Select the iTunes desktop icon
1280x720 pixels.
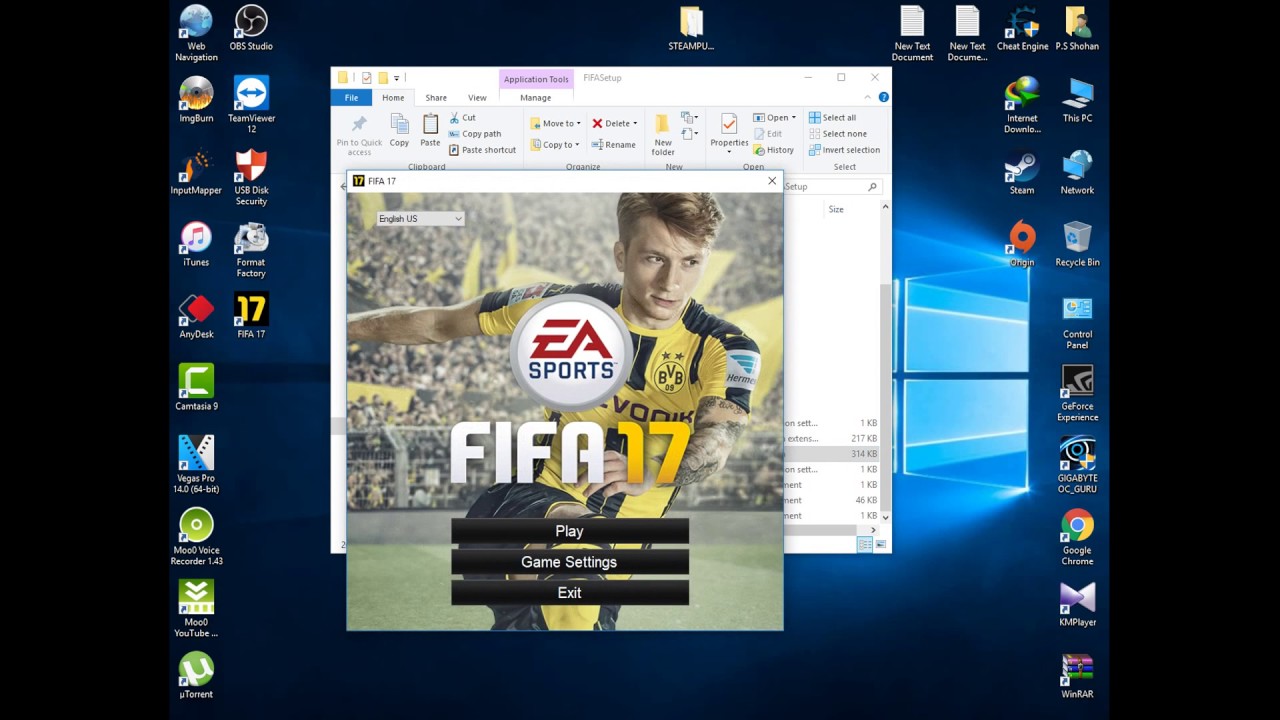(x=196, y=244)
